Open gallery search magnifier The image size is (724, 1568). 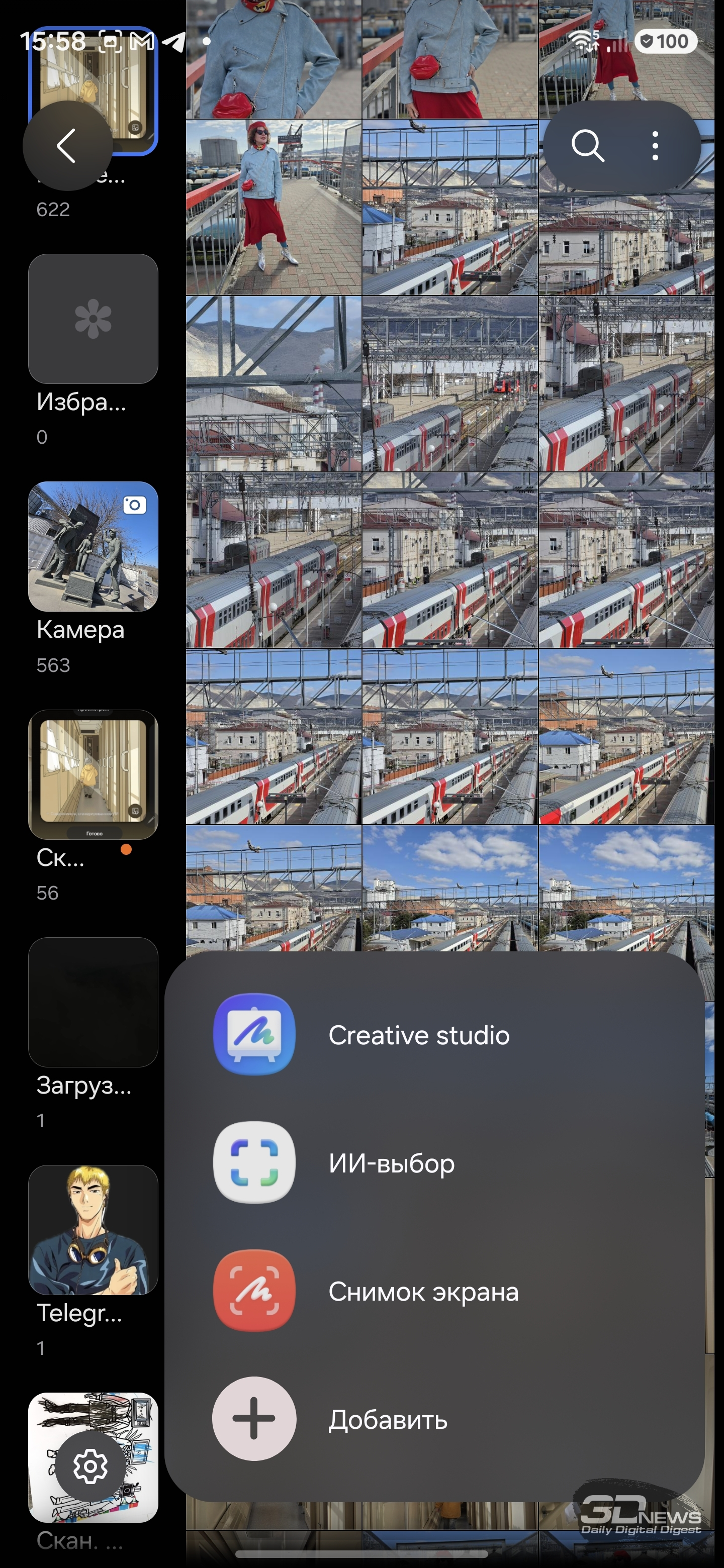(587, 145)
